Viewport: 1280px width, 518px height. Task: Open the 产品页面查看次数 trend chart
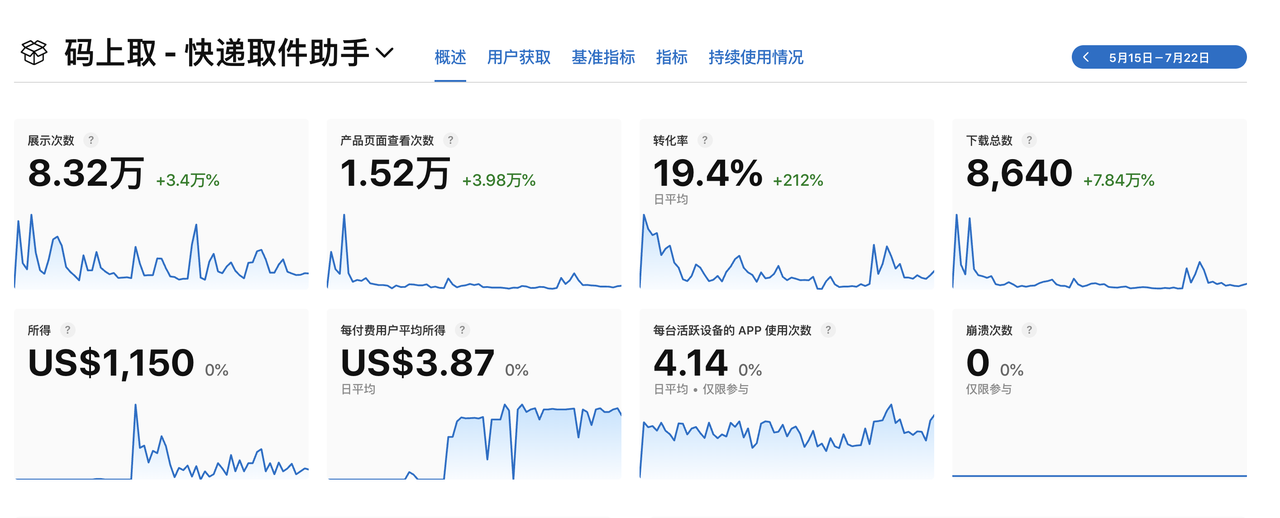click(475, 250)
